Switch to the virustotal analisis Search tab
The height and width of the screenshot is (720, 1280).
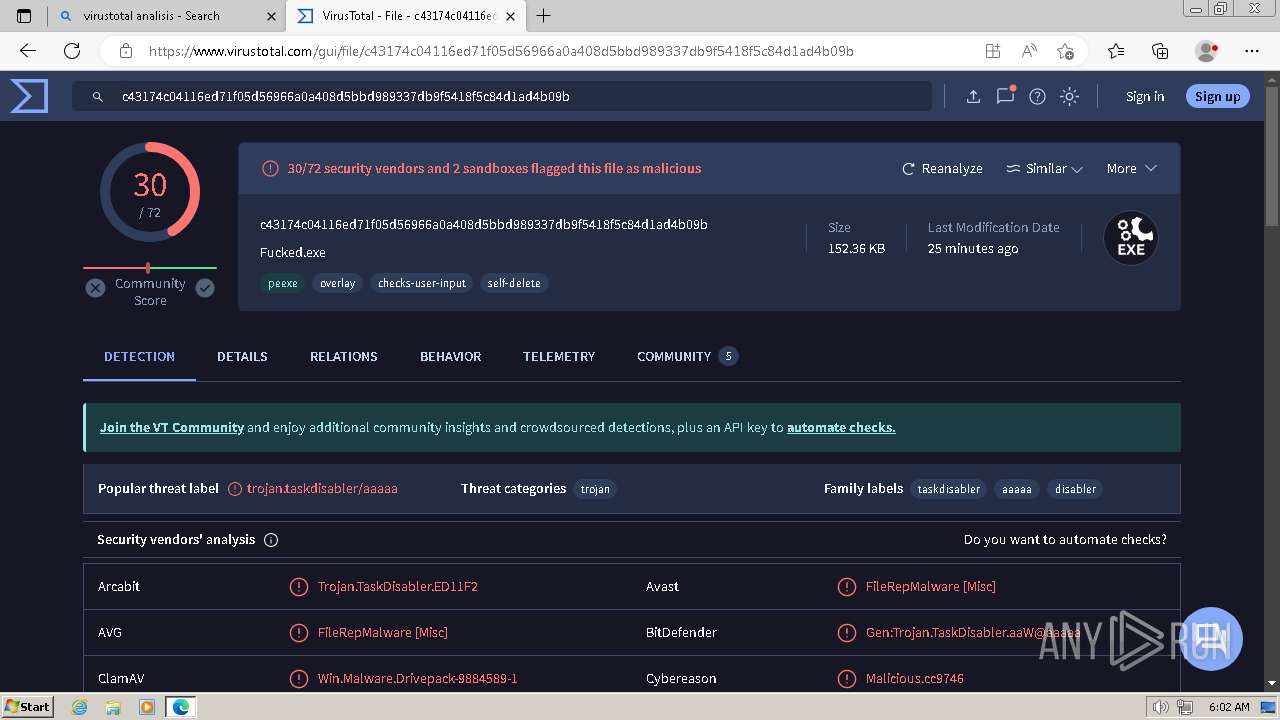point(168,16)
